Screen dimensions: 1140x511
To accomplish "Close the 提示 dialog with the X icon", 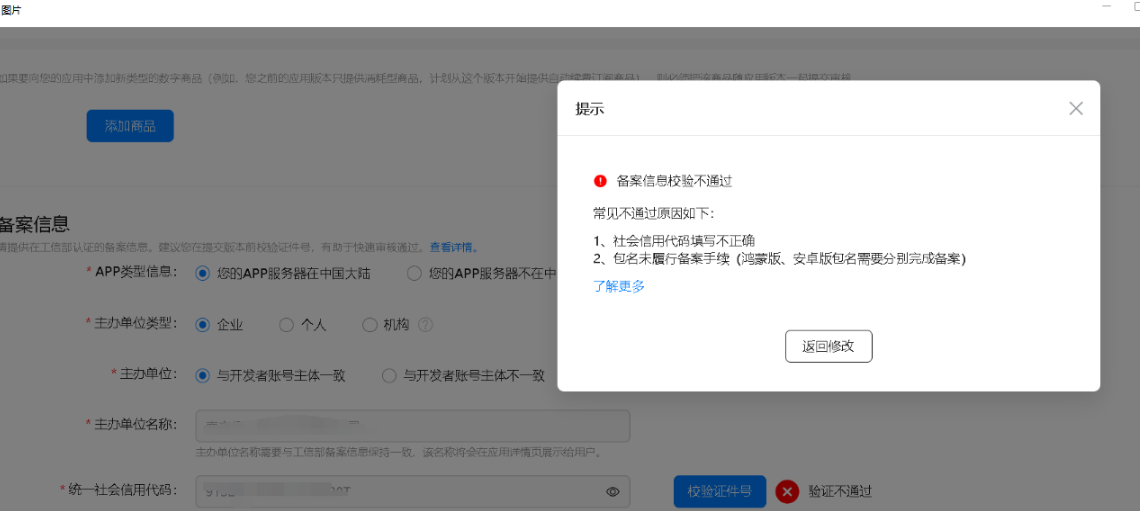I will point(1075,108).
